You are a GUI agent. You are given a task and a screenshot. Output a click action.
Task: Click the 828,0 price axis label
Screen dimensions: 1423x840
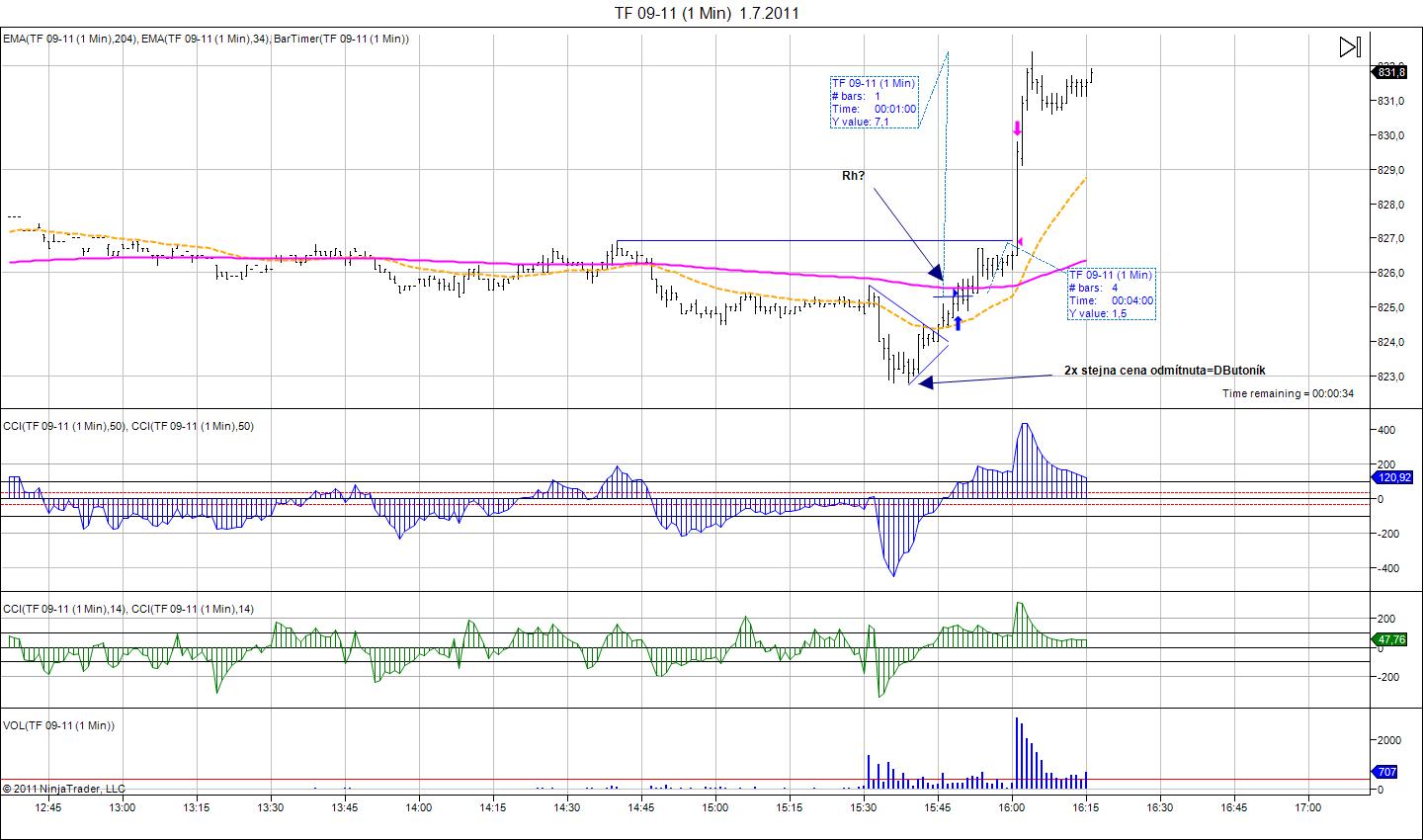point(1391,205)
